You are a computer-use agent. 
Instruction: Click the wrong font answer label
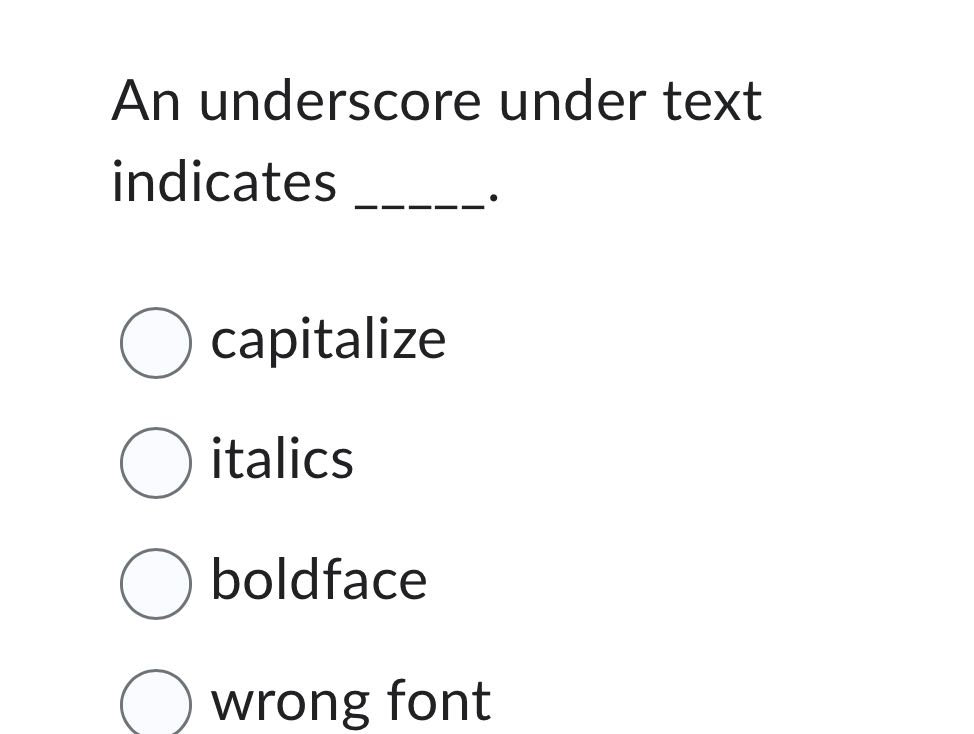click(x=350, y=701)
